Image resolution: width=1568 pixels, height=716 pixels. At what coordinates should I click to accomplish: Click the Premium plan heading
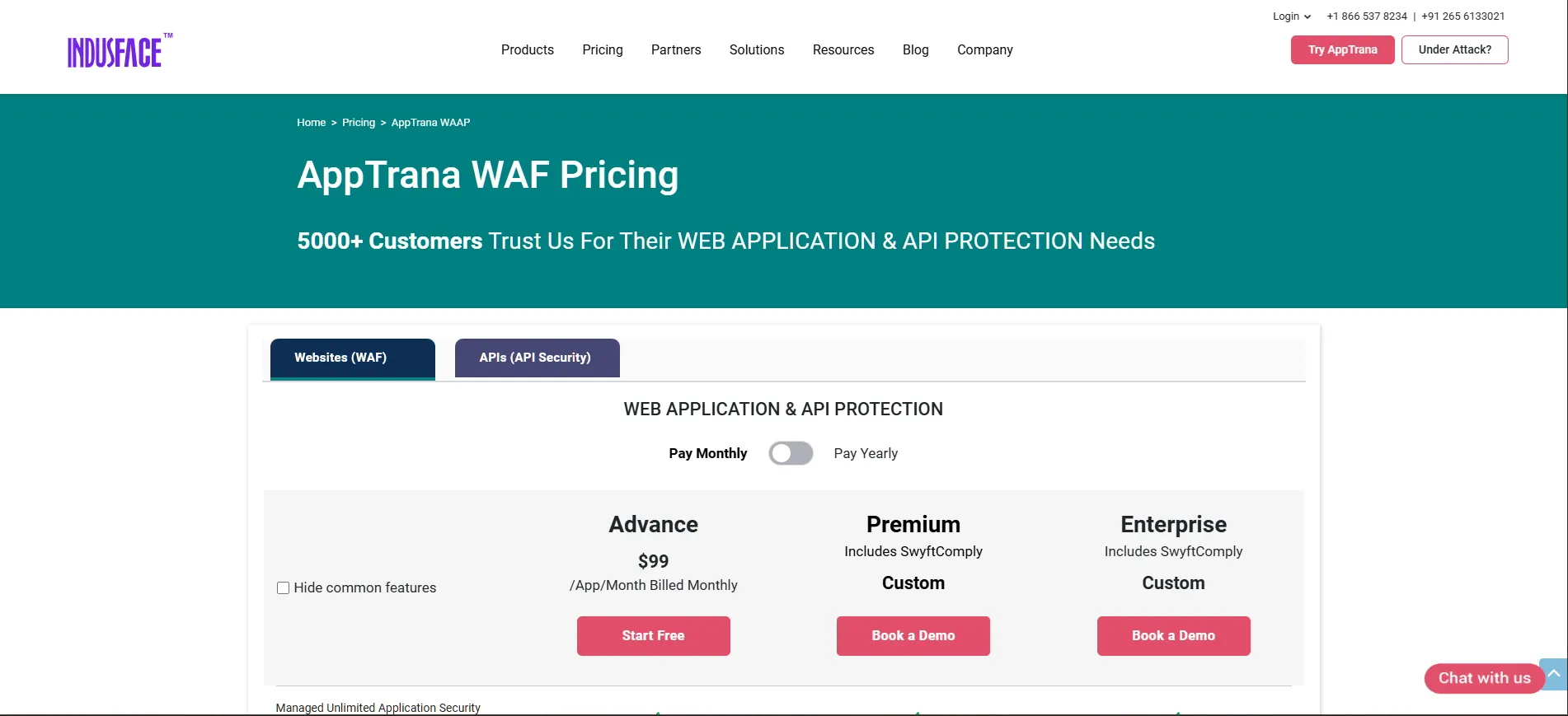click(913, 525)
